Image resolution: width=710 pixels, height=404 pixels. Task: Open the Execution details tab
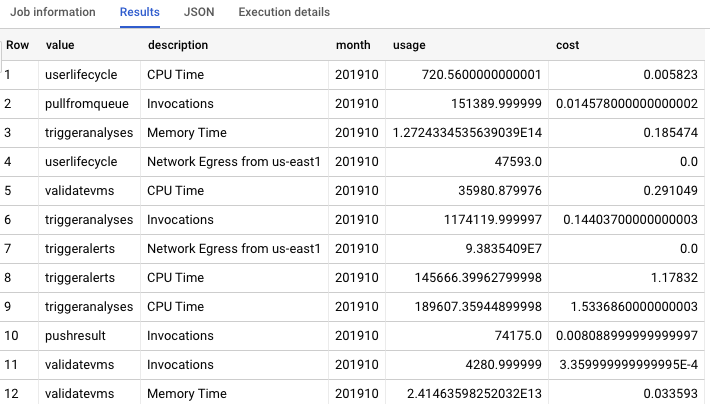pyautogui.click(x=284, y=12)
